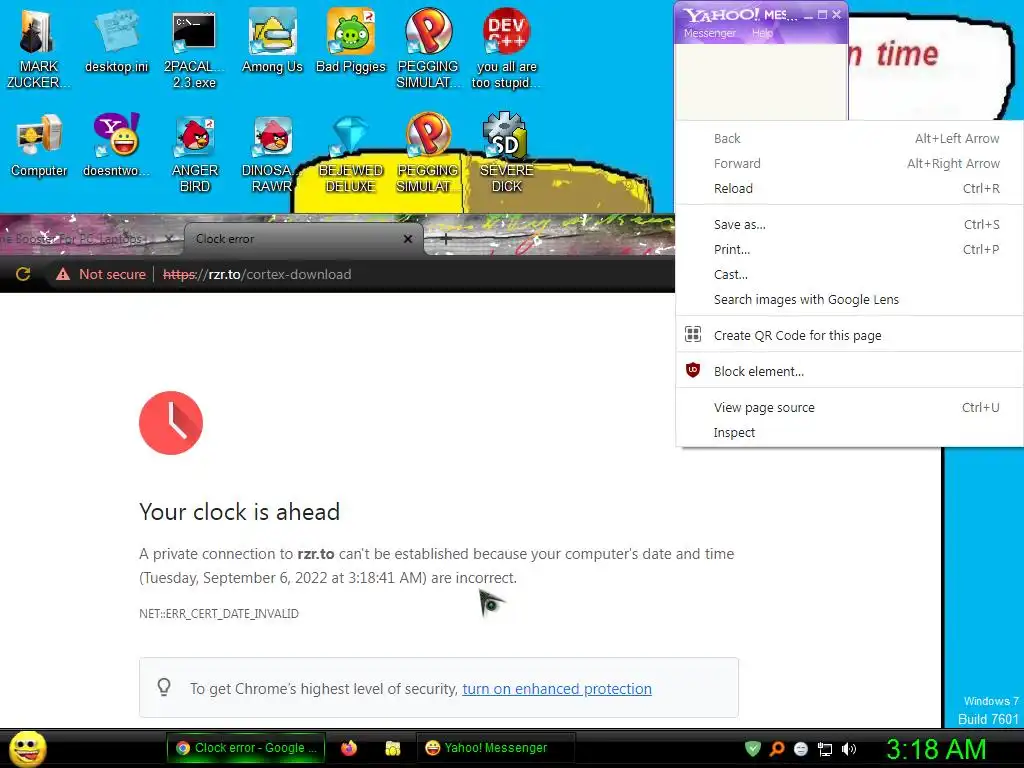This screenshot has width=1024, height=768.
Task: Click the smiley face tray icon
Action: coord(801,749)
